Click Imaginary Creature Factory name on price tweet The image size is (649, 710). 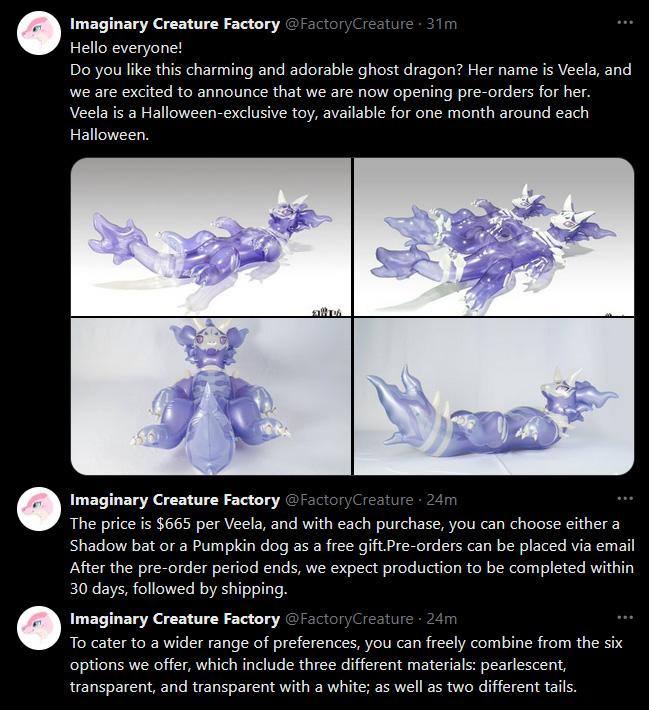pos(175,500)
